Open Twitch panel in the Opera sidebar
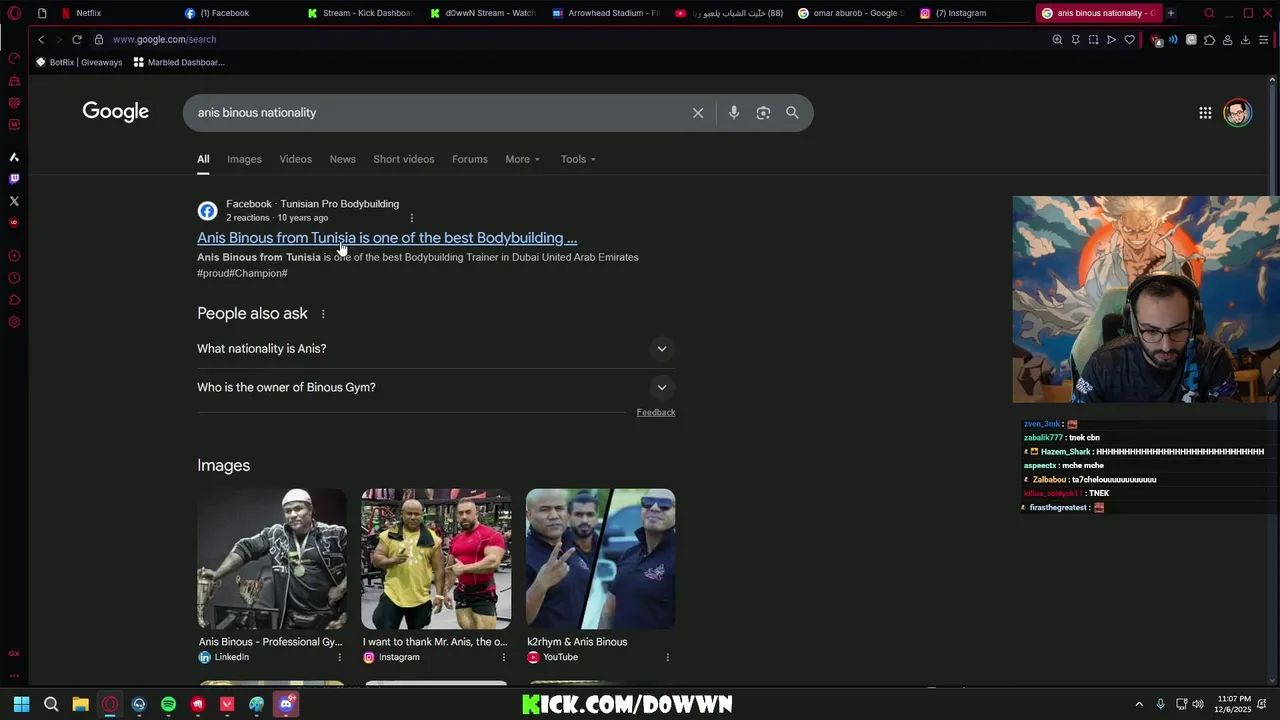Screen dimensions: 1280x720 coord(14,179)
